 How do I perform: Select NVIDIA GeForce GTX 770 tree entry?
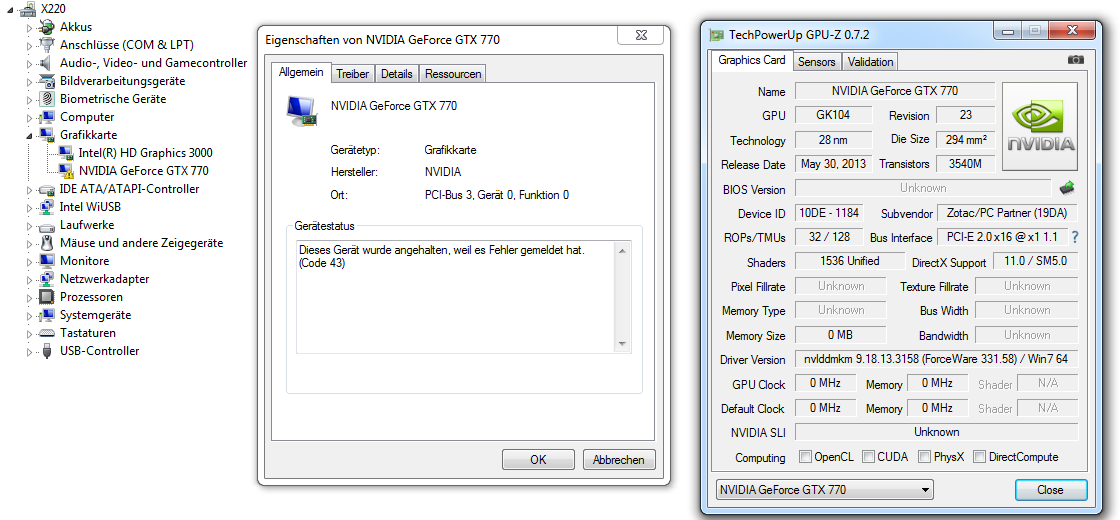click(x=144, y=171)
